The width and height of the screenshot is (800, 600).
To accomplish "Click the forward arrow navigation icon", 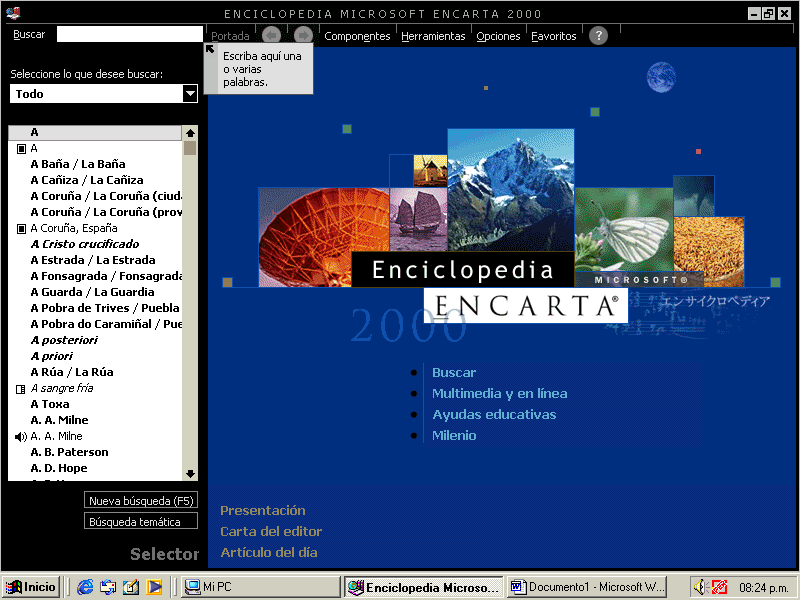I will click(x=304, y=35).
